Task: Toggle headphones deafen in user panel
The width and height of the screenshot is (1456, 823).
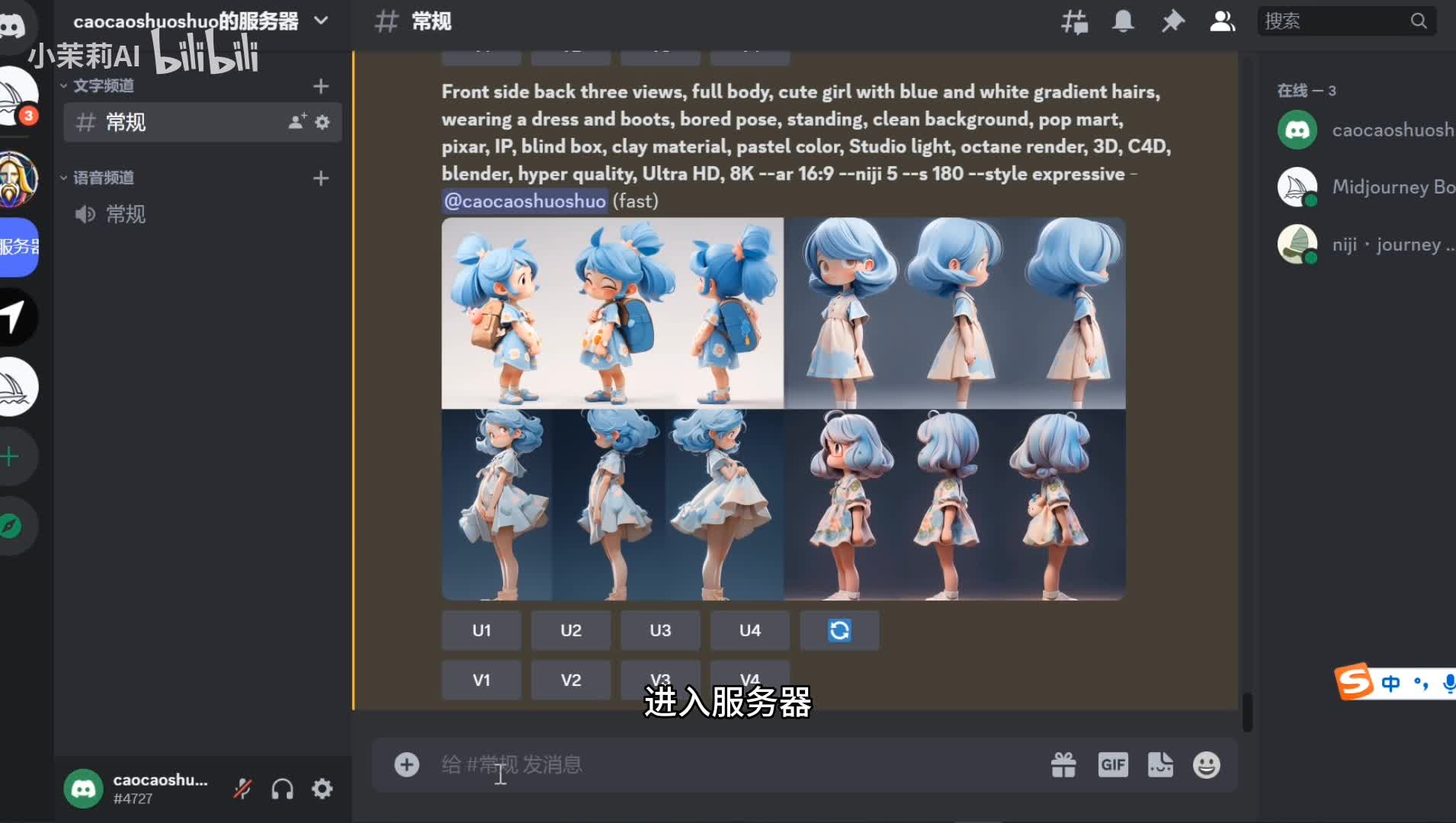Action: pyautogui.click(x=282, y=789)
